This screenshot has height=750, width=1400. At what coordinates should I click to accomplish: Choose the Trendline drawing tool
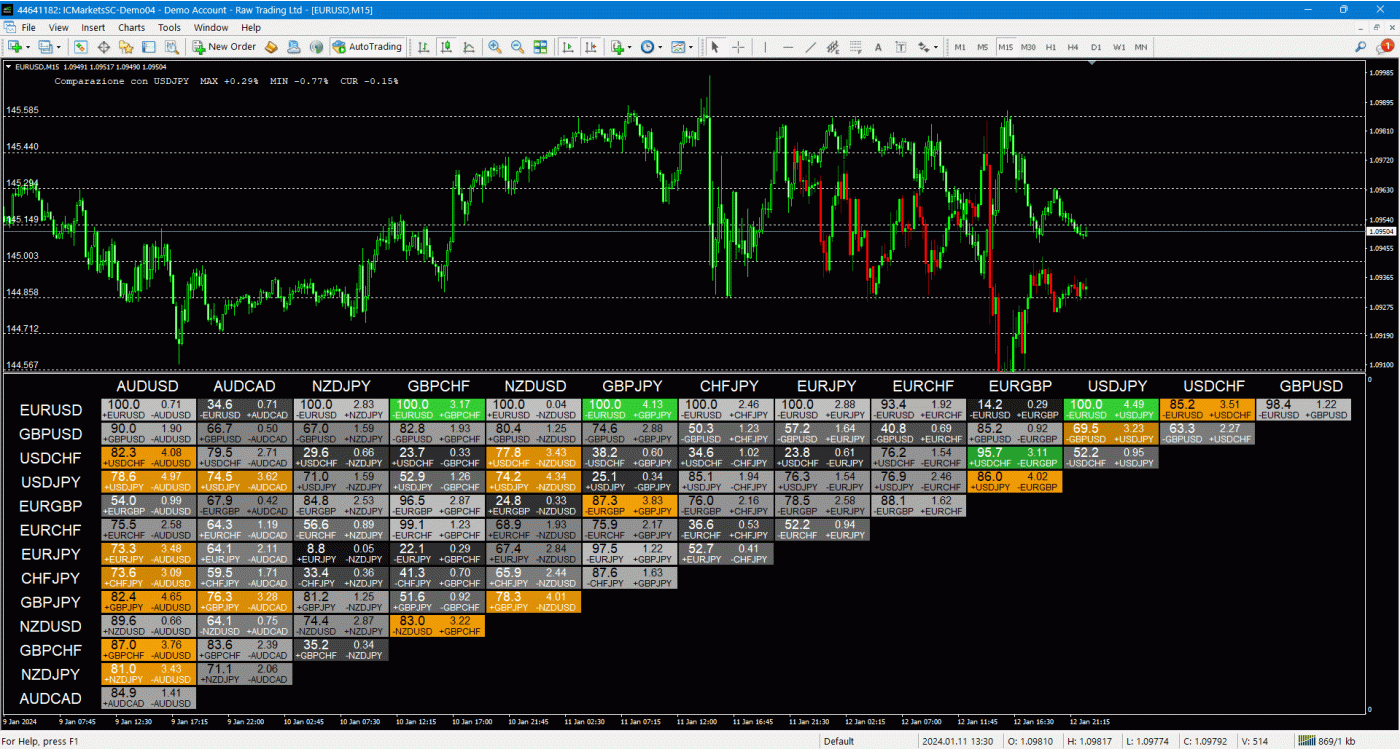[810, 47]
